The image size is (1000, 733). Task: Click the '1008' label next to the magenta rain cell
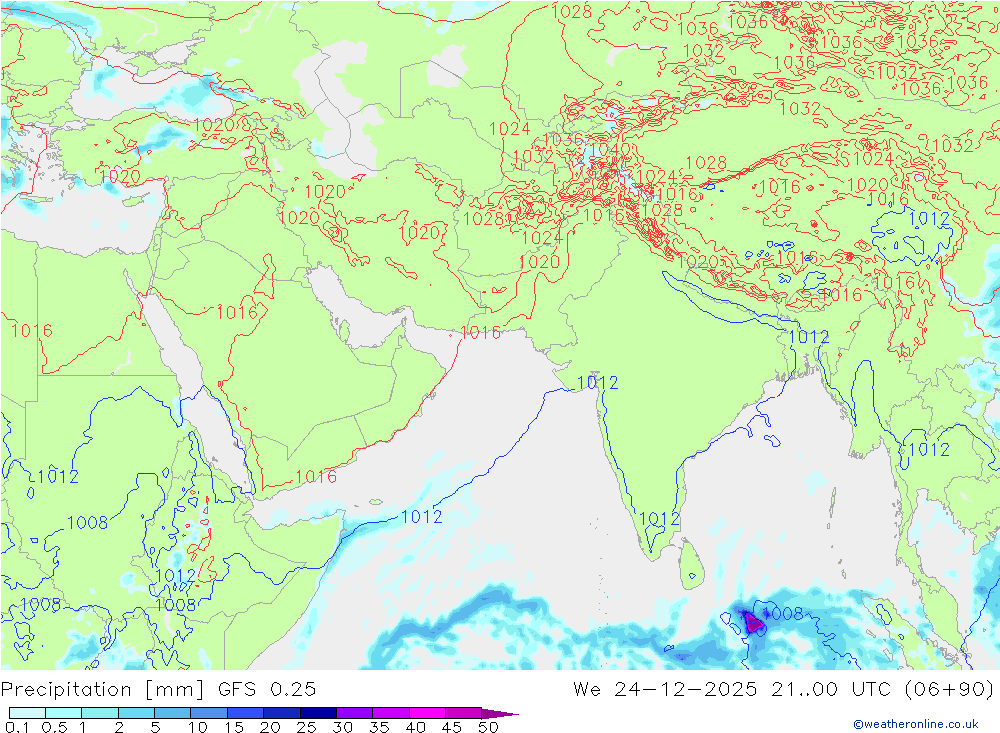tap(784, 614)
